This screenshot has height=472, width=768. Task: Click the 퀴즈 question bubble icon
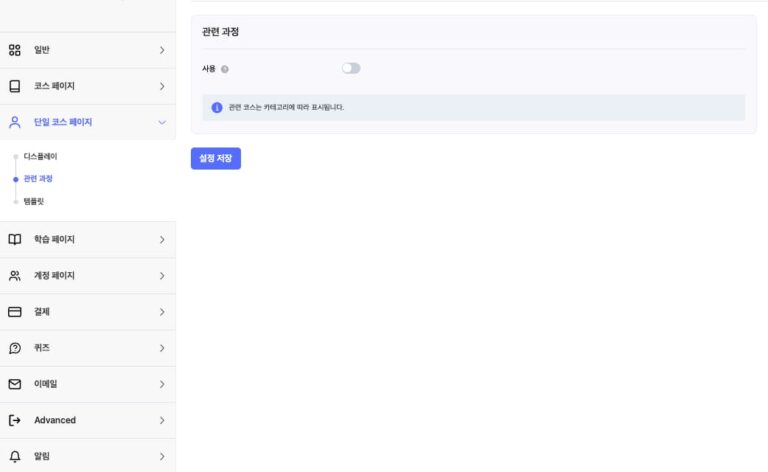(x=15, y=348)
